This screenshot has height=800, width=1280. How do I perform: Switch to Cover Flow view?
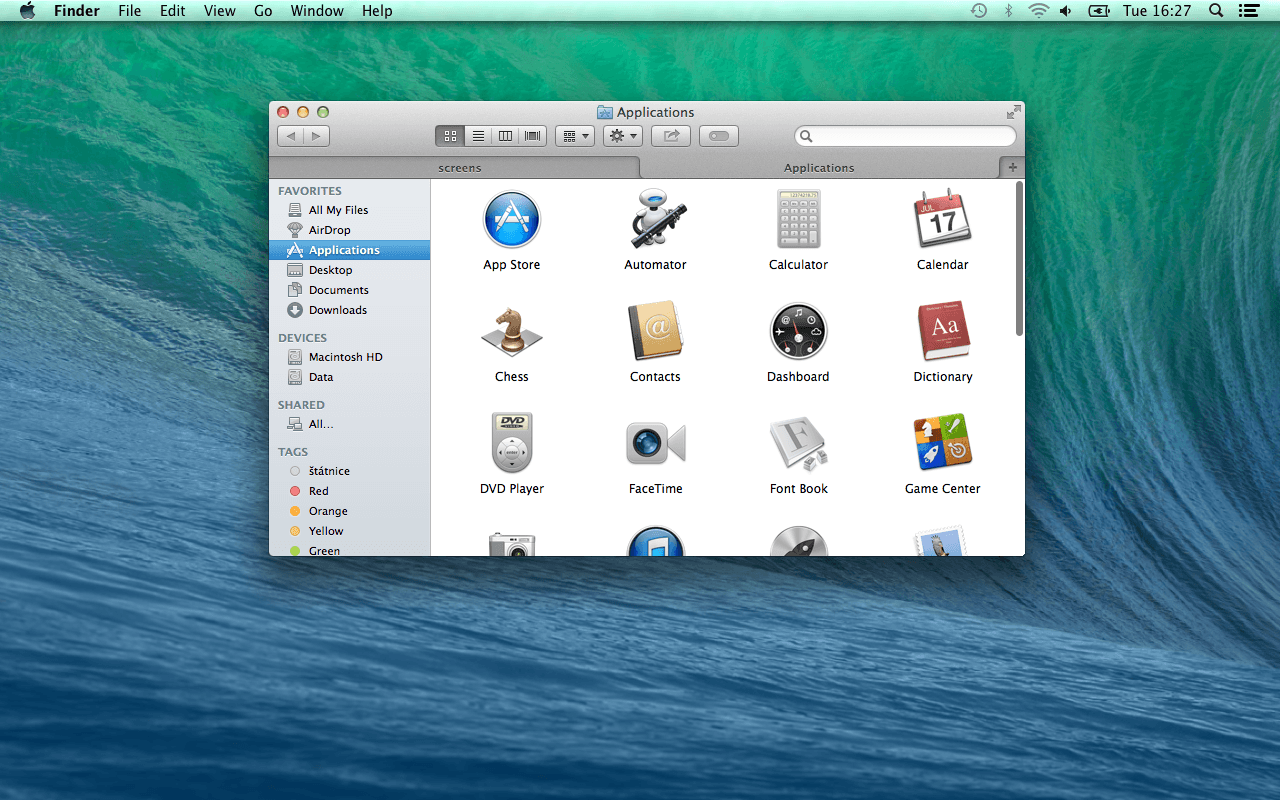click(533, 136)
